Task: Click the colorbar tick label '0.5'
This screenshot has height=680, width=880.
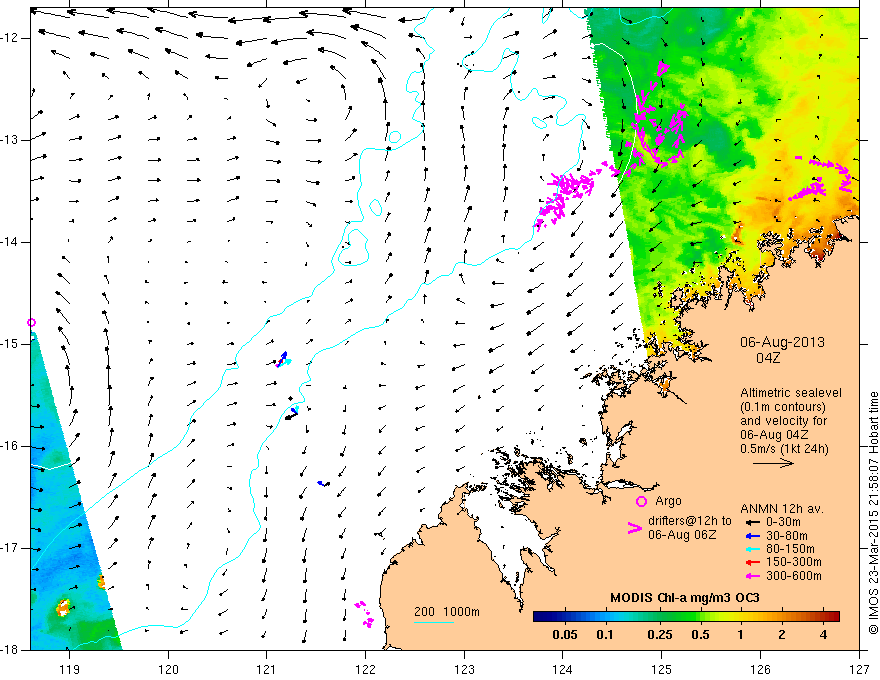Action: 700,635
